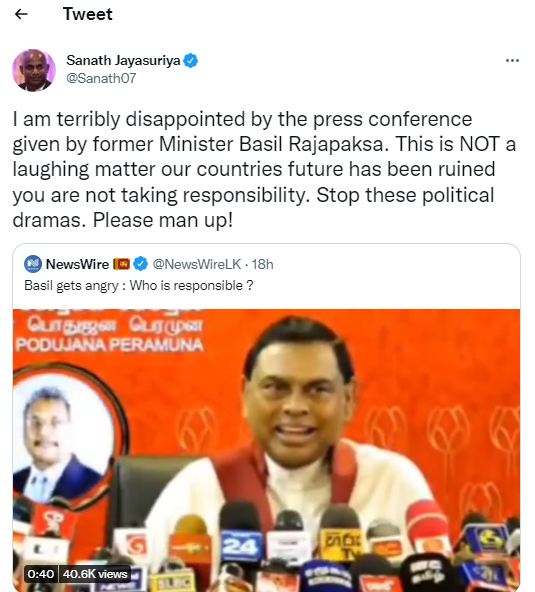Open the NewsWire account name in quoted tweet
Image resolution: width=535 pixels, height=592 pixels.
[77, 264]
